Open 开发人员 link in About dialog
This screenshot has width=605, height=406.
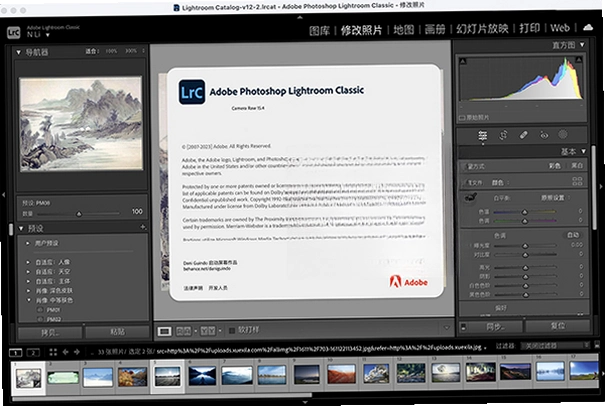point(218,288)
